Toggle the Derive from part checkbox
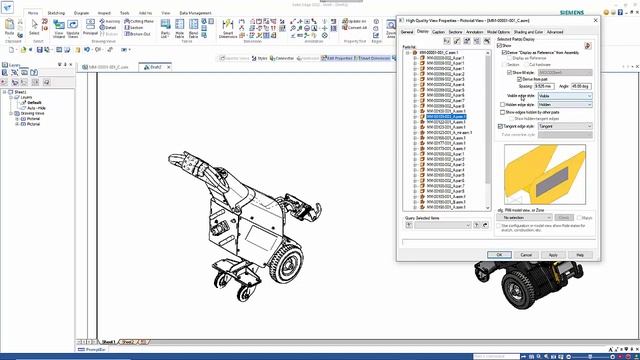 (x=520, y=79)
